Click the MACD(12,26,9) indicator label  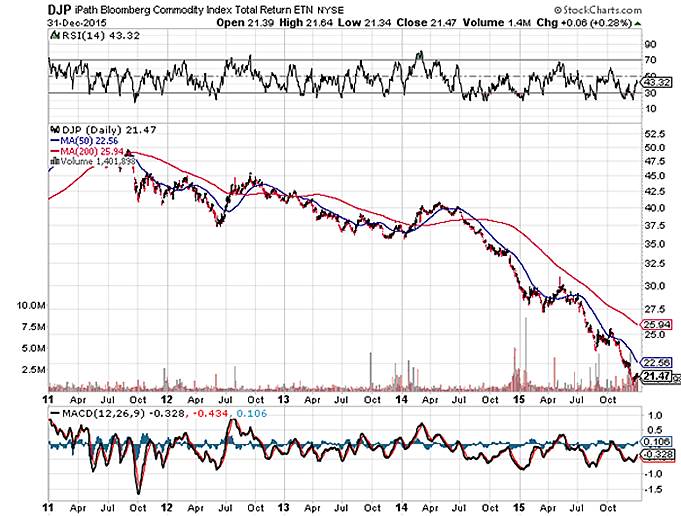point(91,410)
